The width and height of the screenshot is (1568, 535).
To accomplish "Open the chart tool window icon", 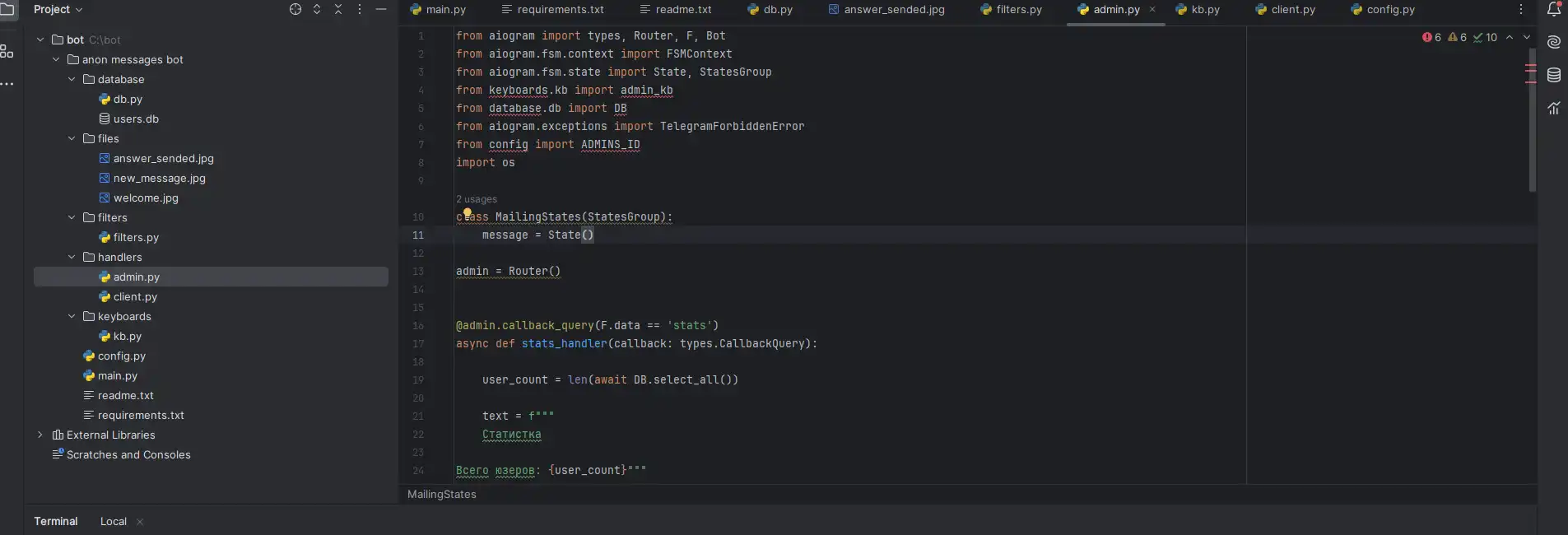I will [x=1554, y=108].
